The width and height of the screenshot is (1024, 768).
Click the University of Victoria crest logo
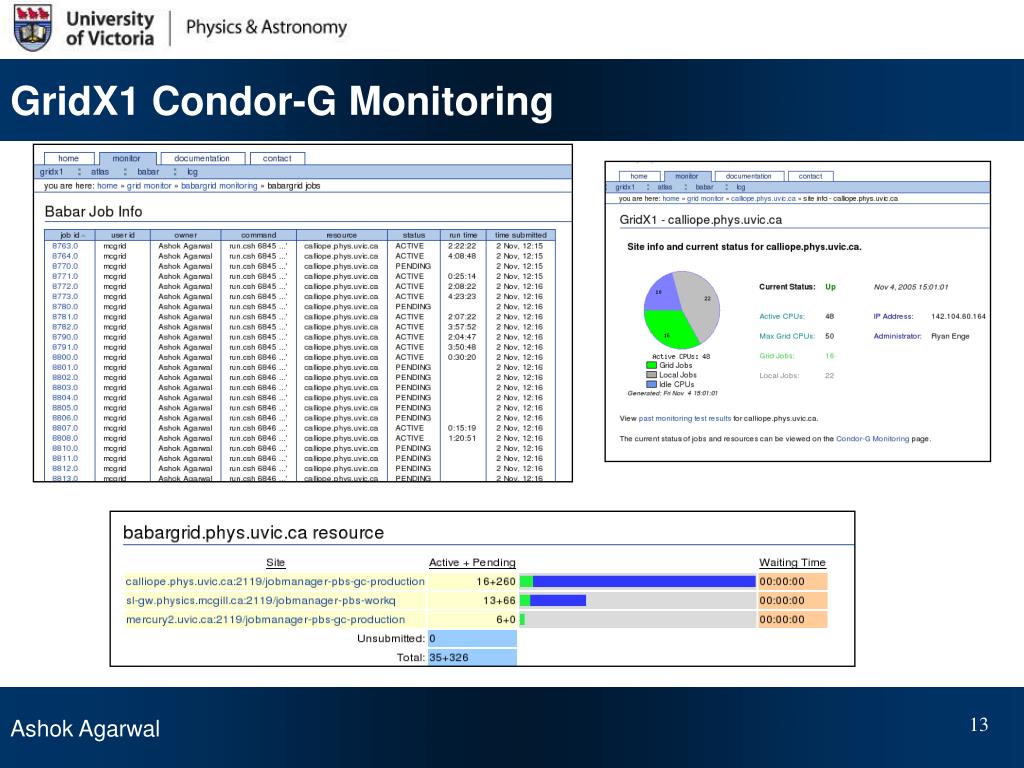click(33, 28)
